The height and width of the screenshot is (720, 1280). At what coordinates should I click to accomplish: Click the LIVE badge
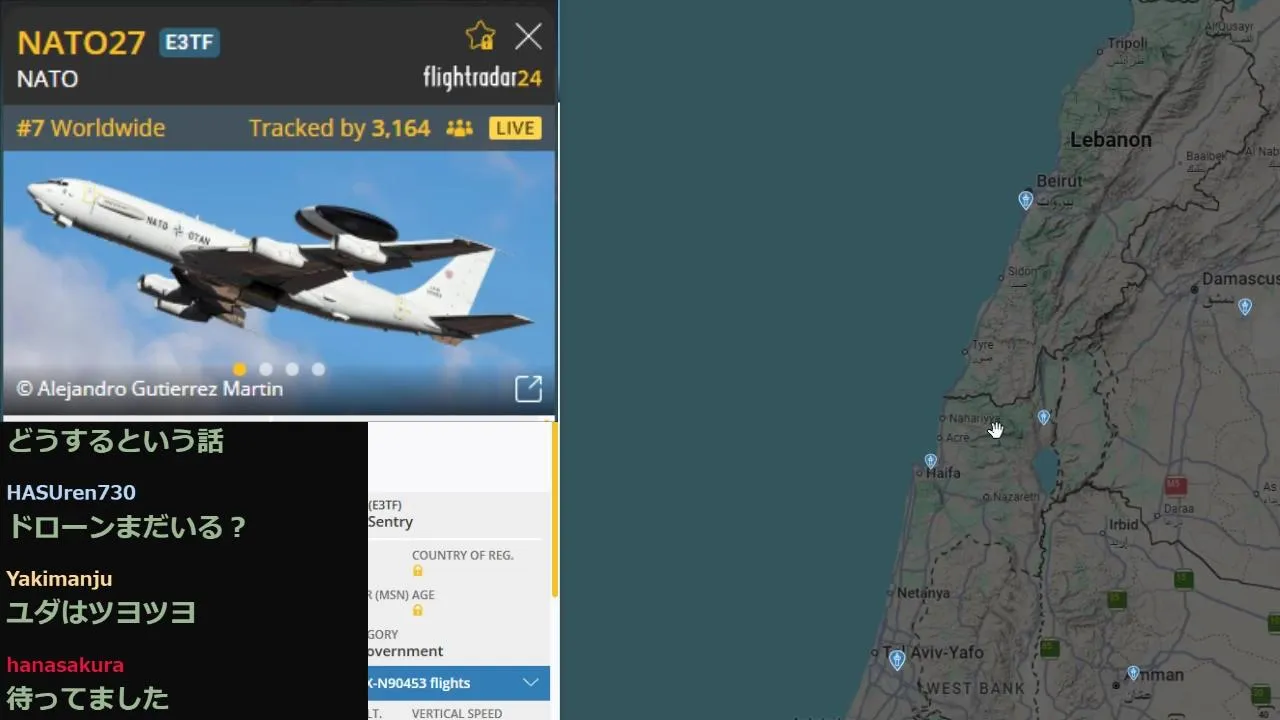pos(515,128)
